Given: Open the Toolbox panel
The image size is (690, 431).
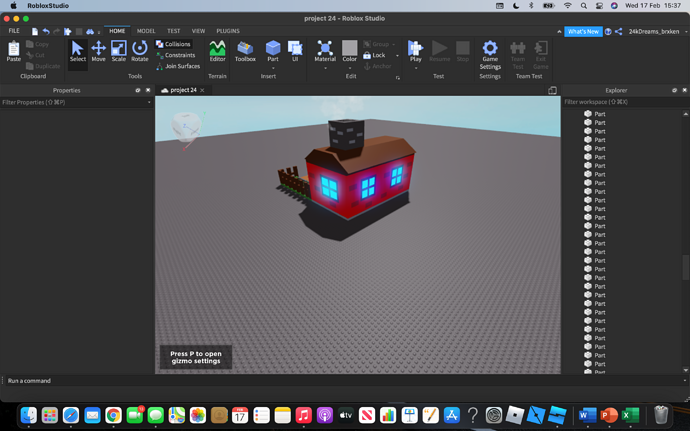Looking at the screenshot, I should pyautogui.click(x=245, y=52).
